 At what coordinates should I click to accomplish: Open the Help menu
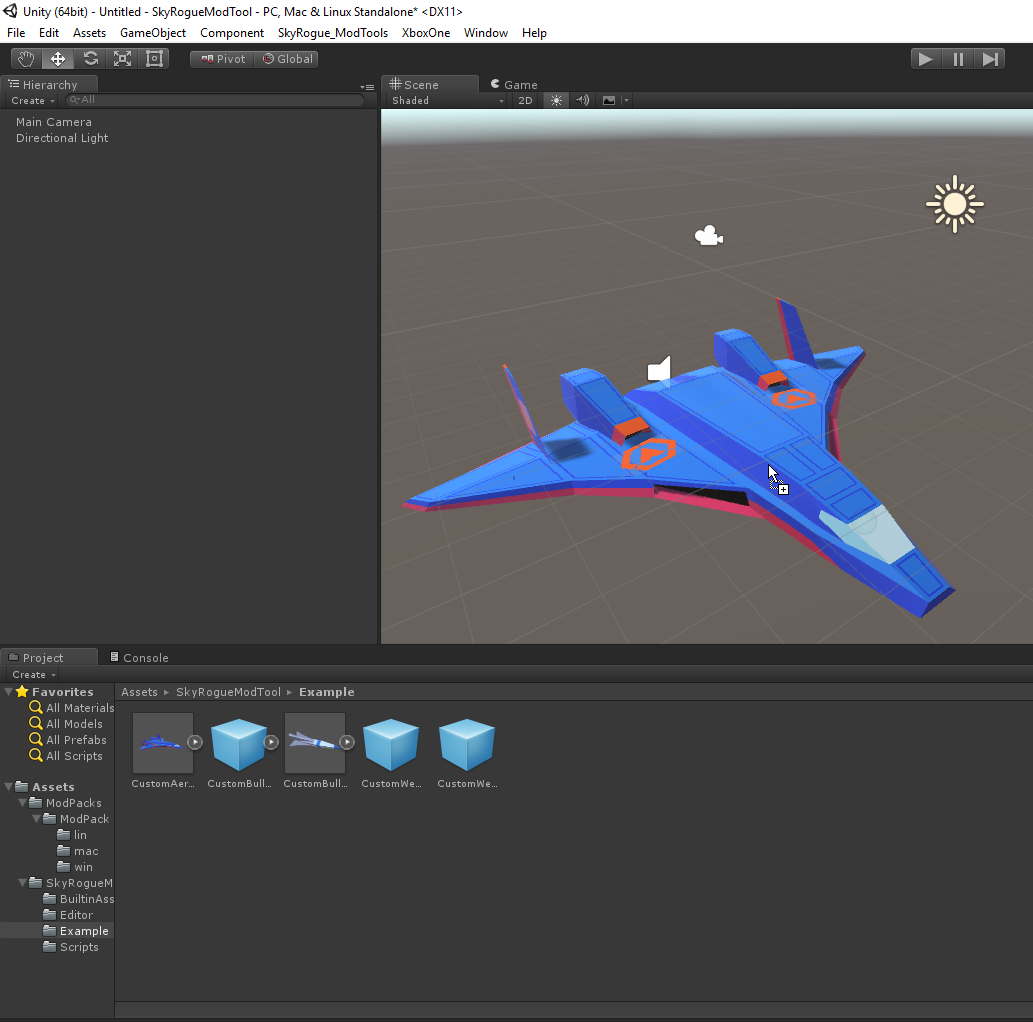click(534, 33)
